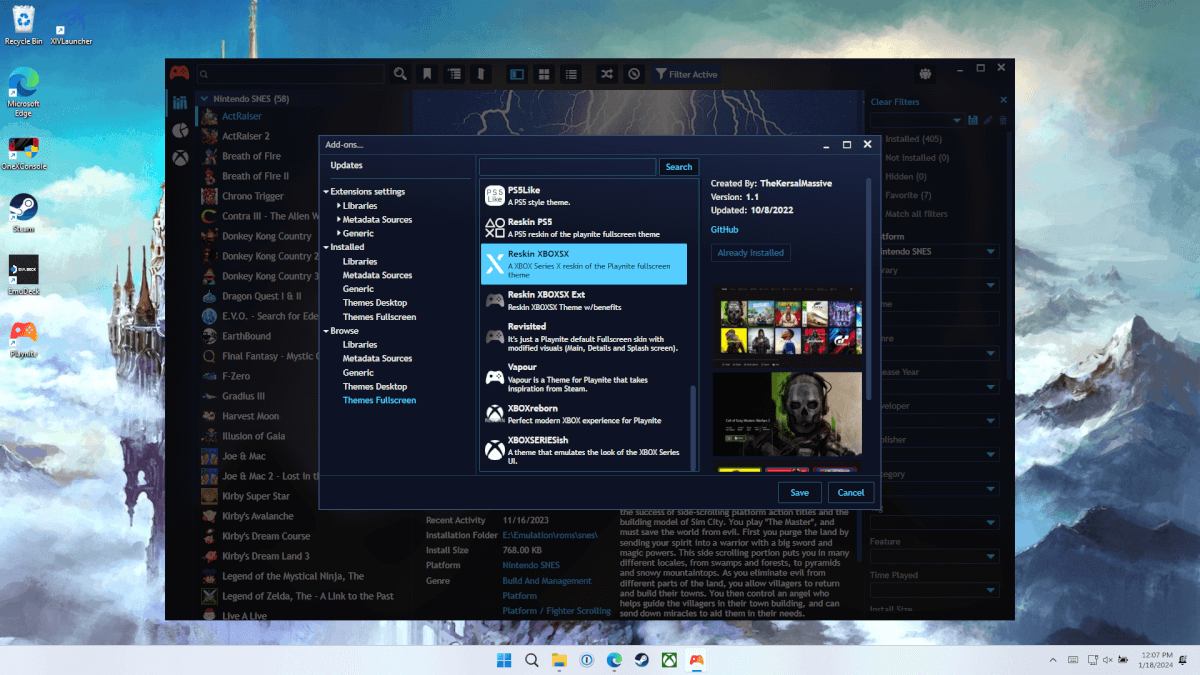Click Save in the Add-ons dialog
1200x675 pixels.
[799, 492]
